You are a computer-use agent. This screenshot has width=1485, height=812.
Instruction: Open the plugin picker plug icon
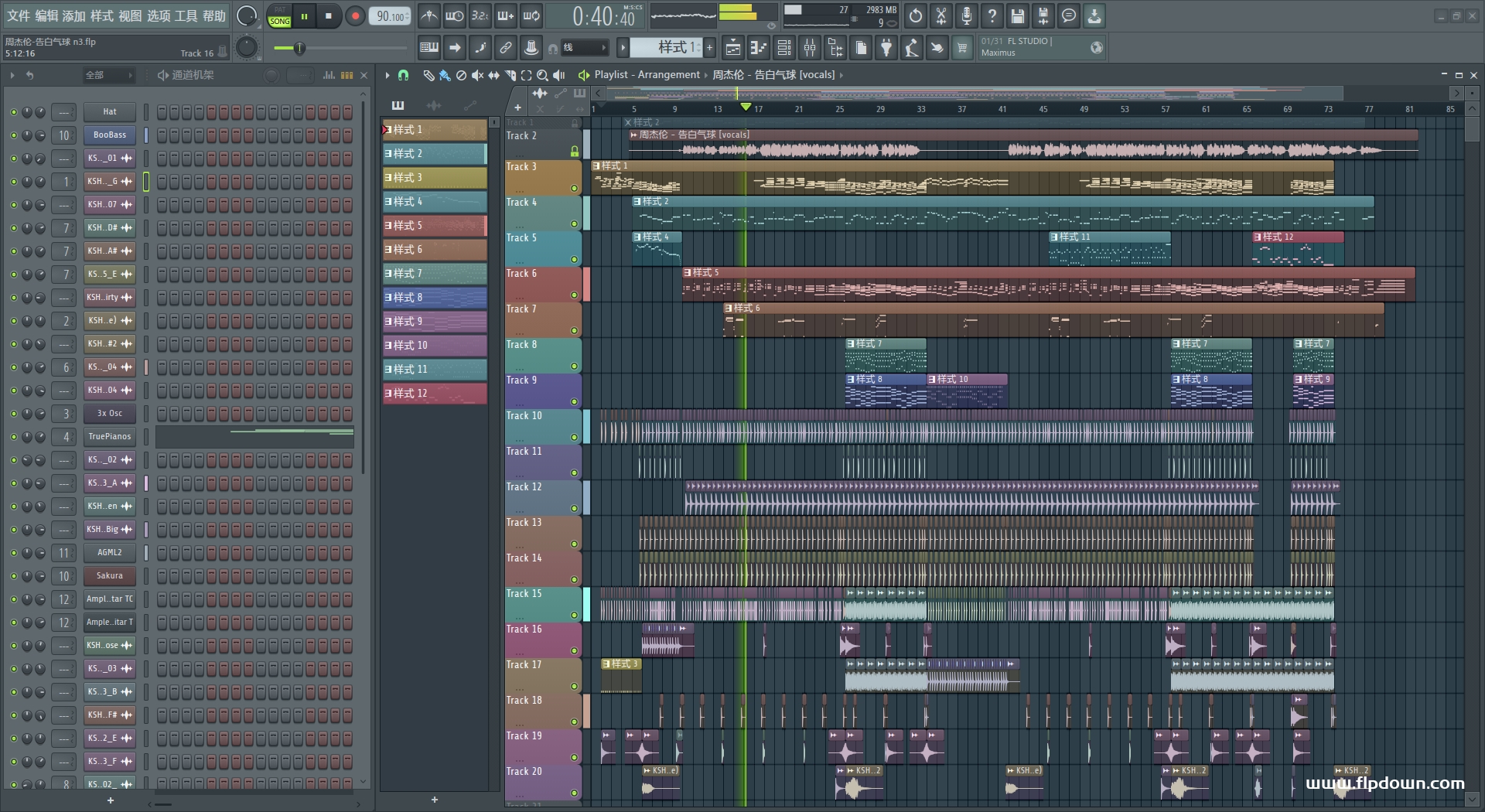886,48
